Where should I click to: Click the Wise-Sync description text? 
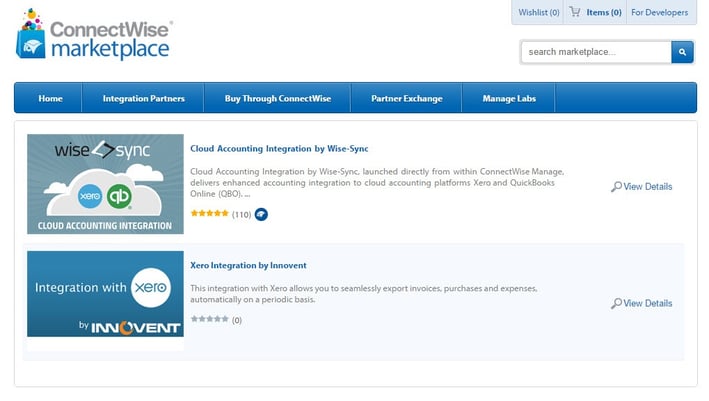click(377, 183)
